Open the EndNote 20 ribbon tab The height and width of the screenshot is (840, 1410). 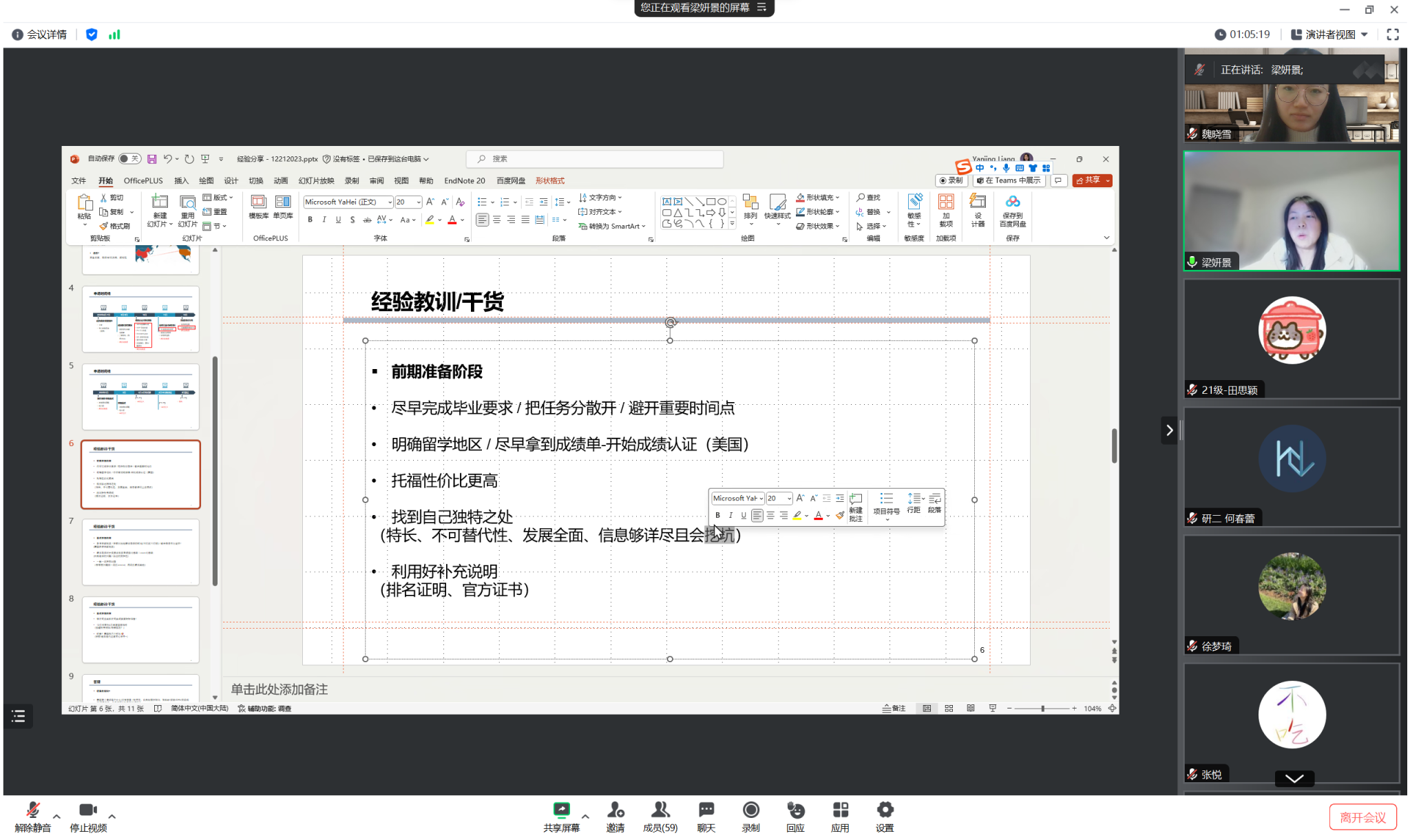coord(465,180)
